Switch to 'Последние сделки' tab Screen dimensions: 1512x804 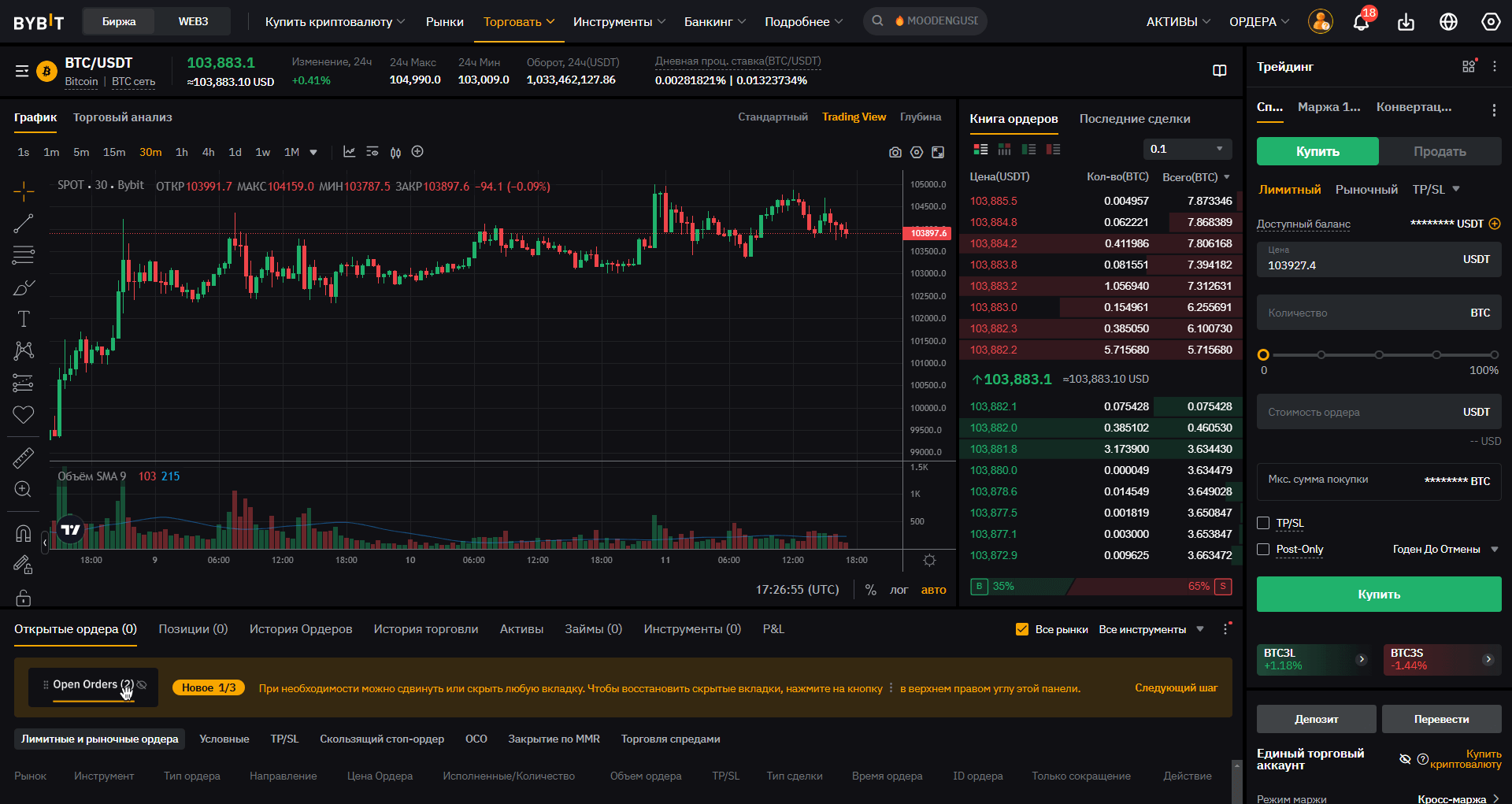click(1134, 119)
